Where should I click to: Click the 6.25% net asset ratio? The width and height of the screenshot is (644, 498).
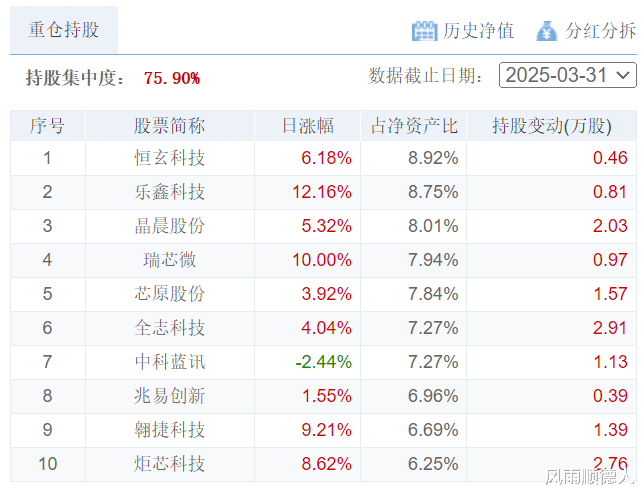(433, 464)
